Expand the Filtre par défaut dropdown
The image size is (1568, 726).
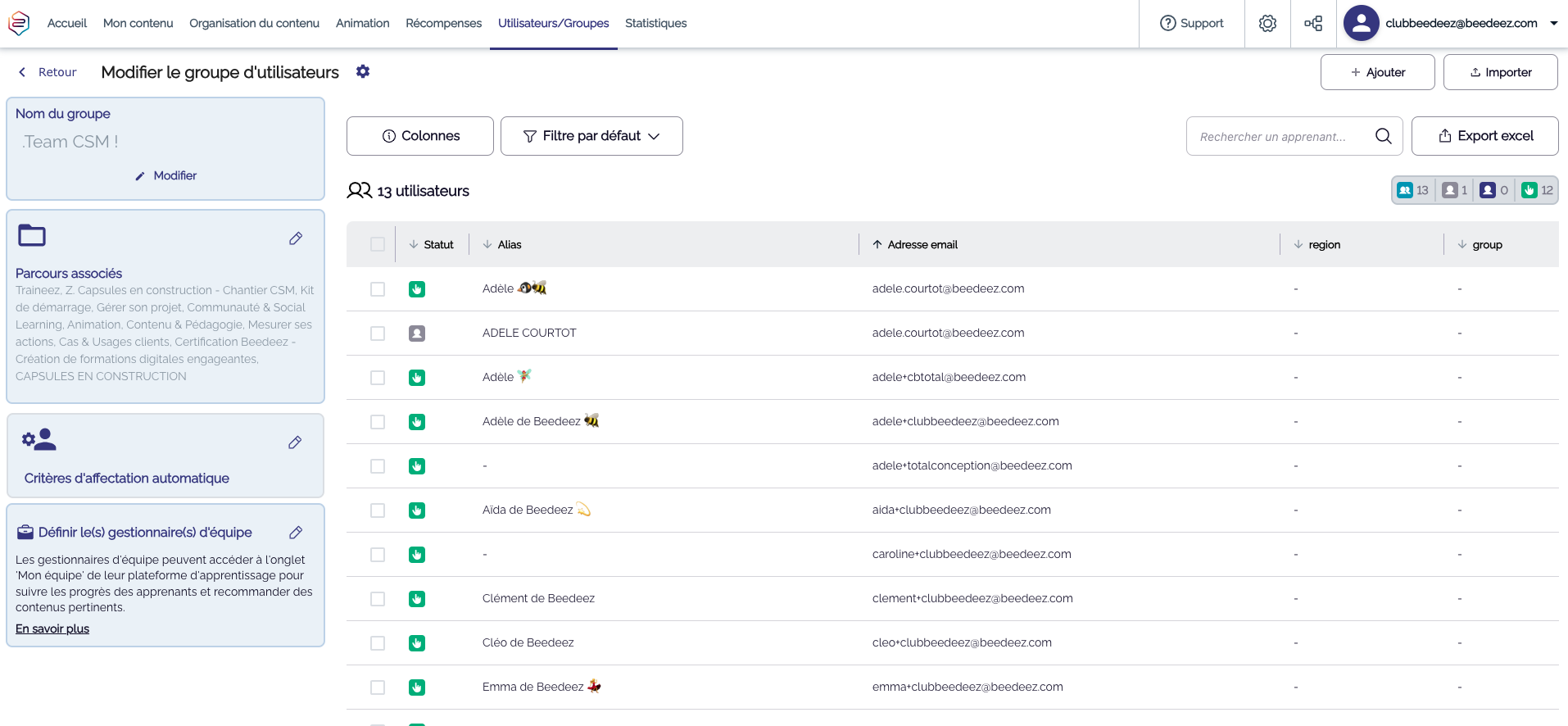pyautogui.click(x=591, y=136)
